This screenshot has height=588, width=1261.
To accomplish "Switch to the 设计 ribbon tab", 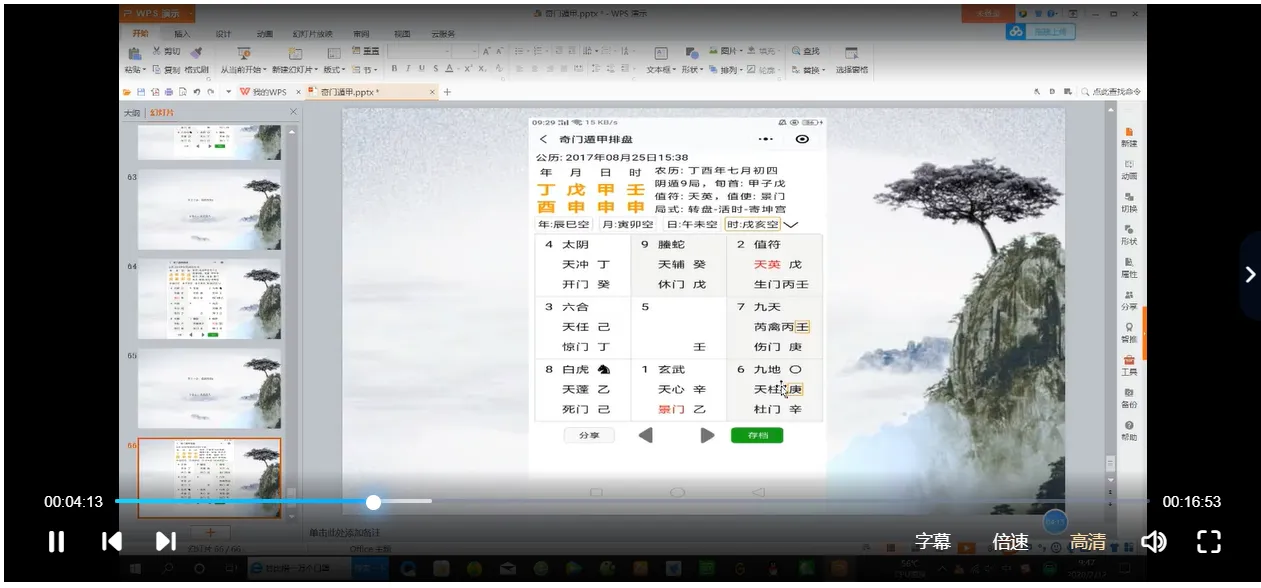I will click(223, 34).
